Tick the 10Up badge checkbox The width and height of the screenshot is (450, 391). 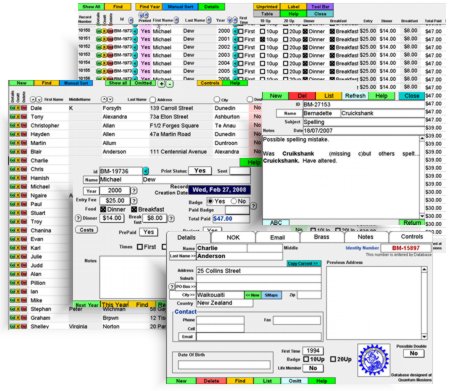pos(306,359)
